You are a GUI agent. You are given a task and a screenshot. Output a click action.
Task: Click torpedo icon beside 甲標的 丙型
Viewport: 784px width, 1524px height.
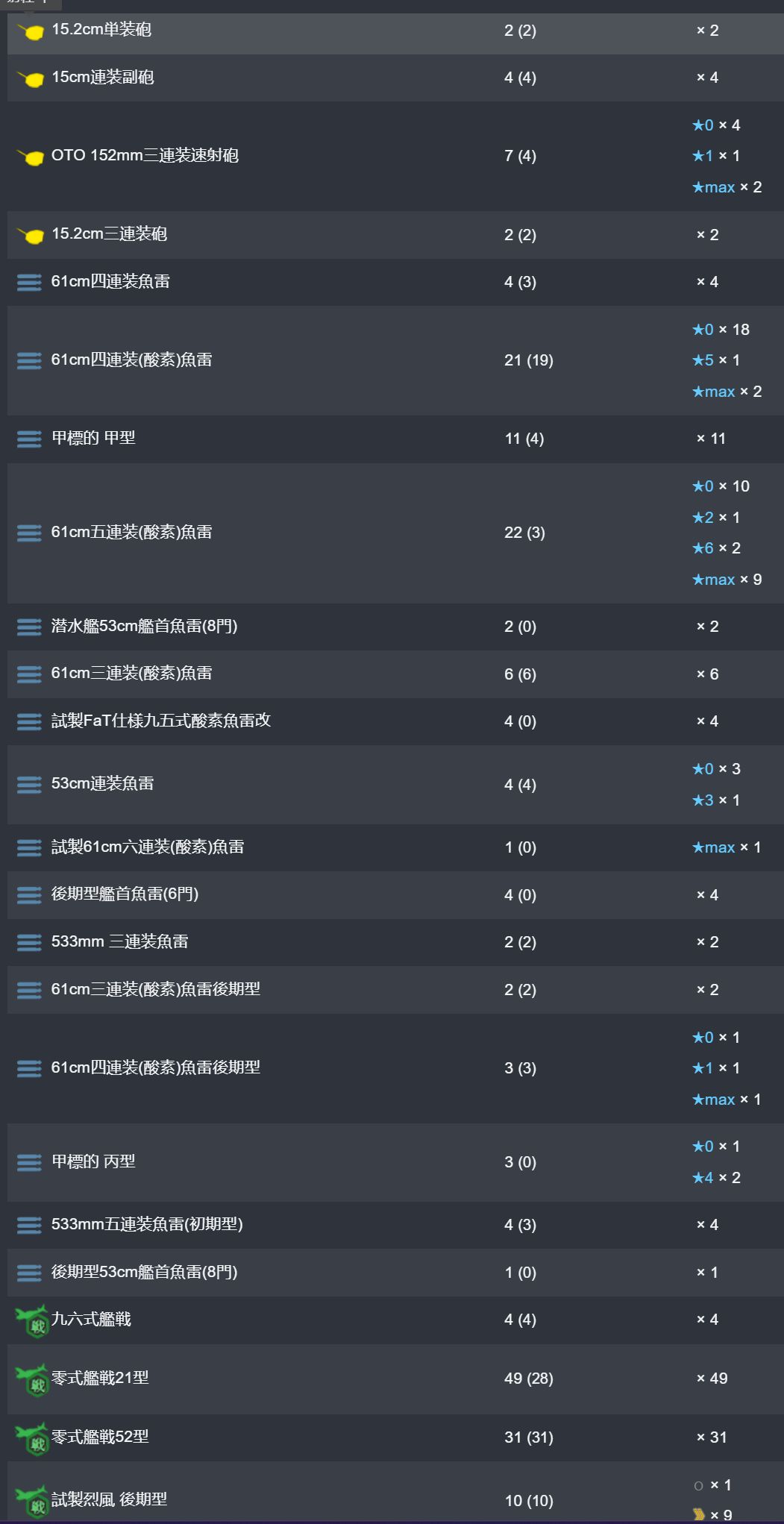tap(29, 1162)
